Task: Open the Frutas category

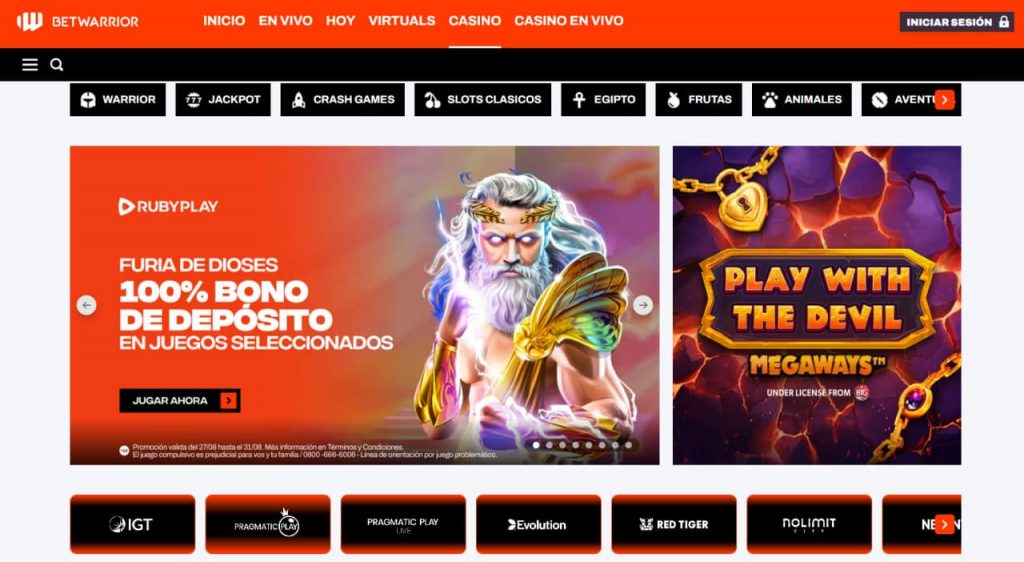Action: coord(699,99)
